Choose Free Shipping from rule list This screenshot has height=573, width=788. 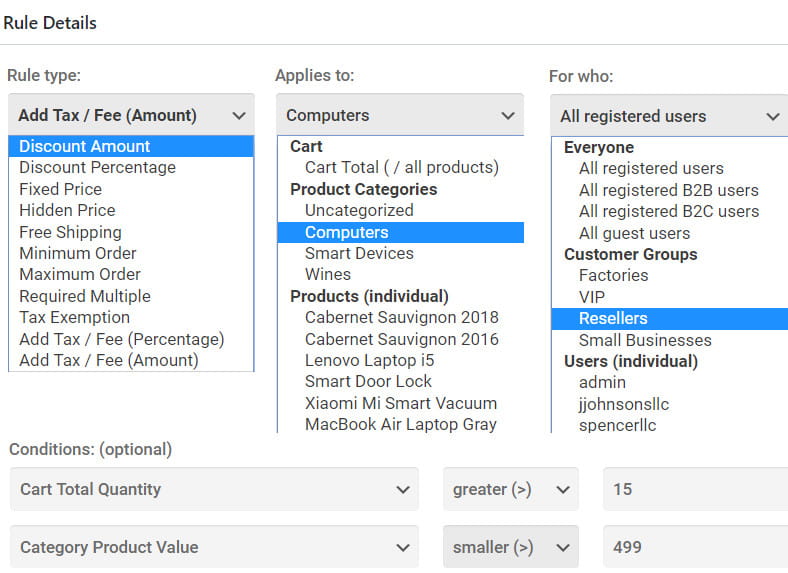coord(70,232)
